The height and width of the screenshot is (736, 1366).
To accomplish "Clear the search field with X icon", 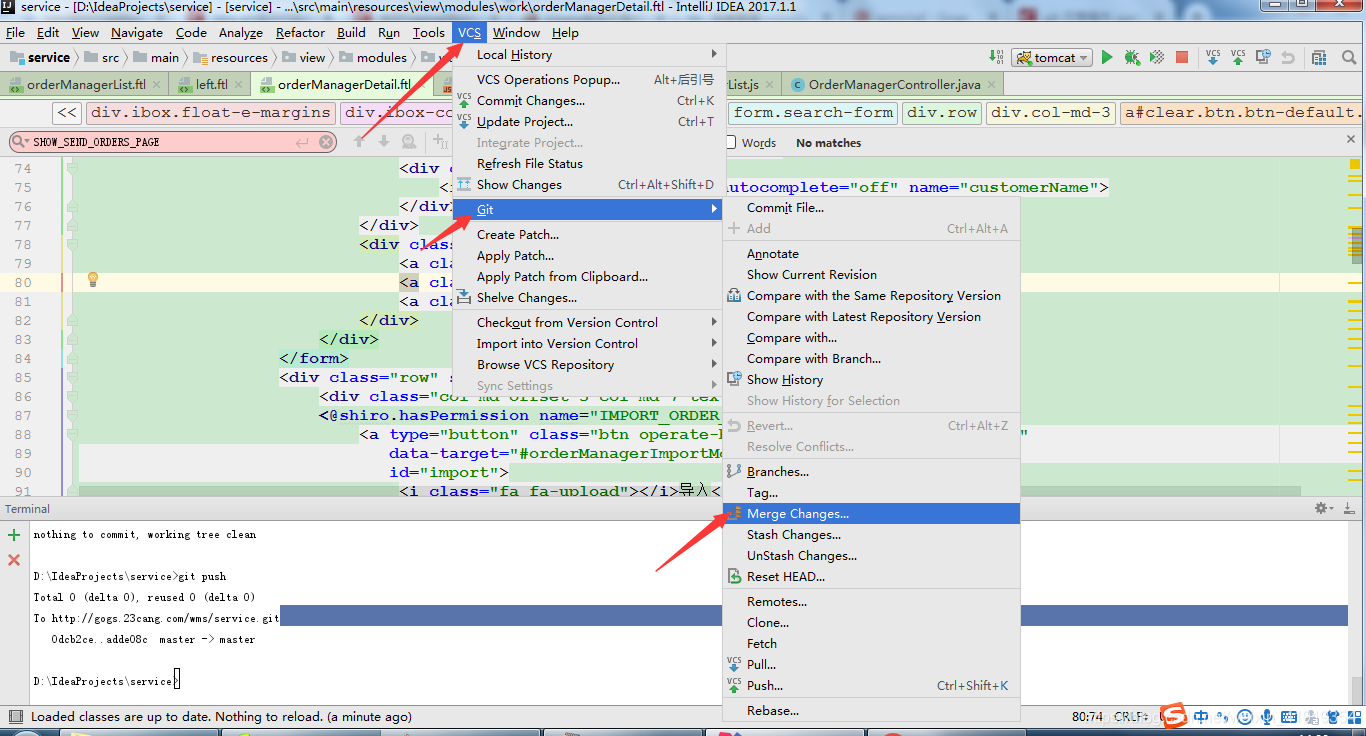I will (327, 143).
